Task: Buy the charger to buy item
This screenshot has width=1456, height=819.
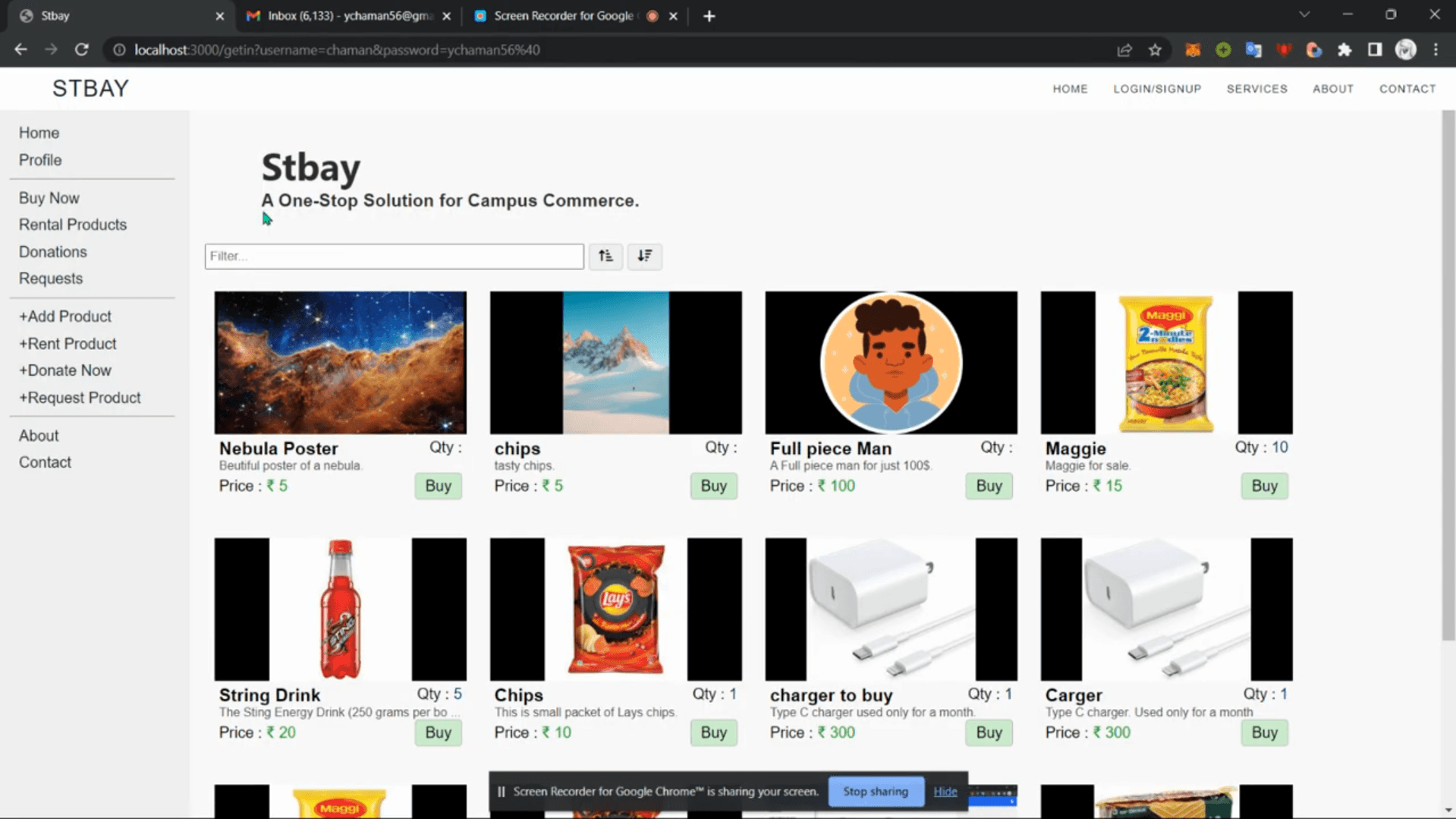Action: (989, 732)
